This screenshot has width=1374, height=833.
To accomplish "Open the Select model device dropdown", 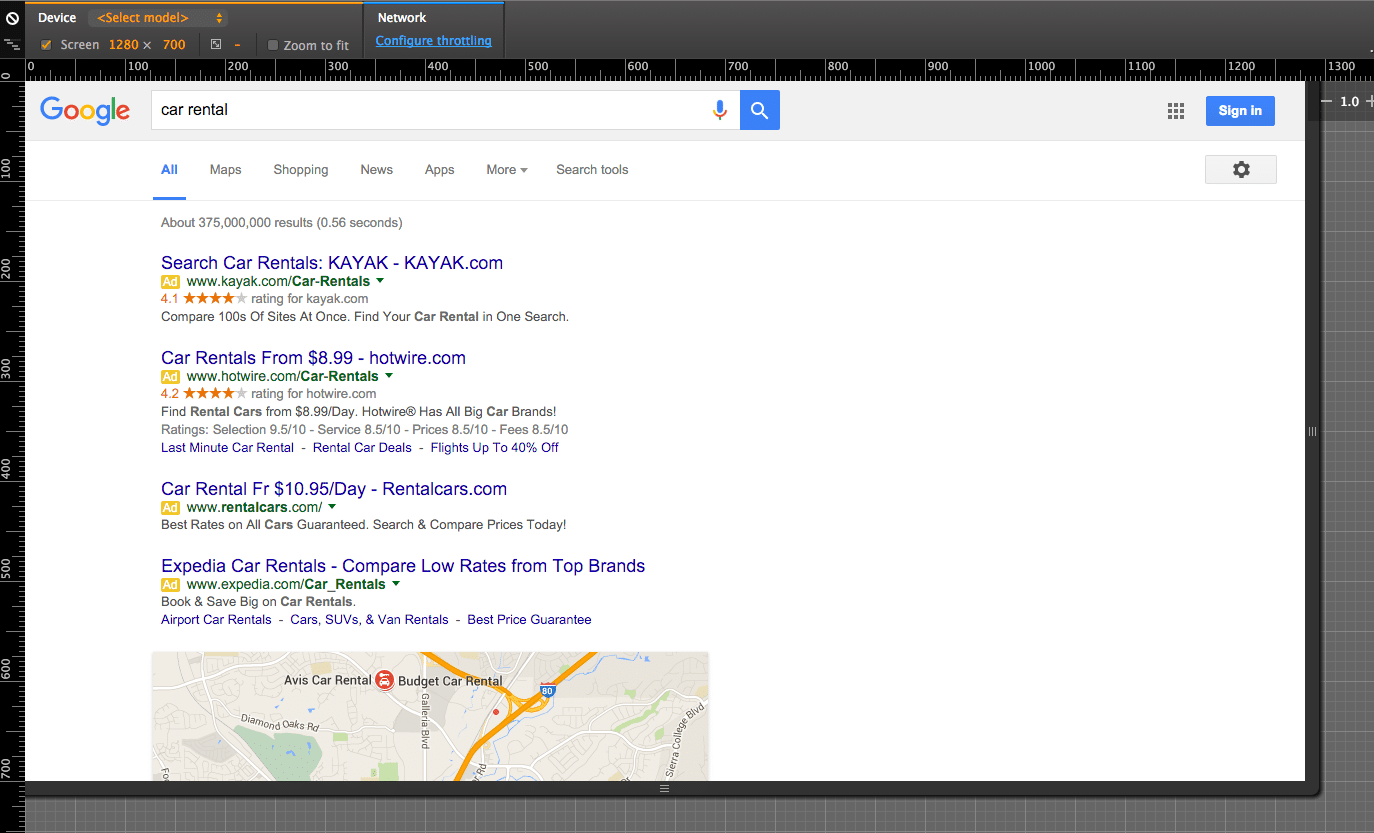I will (157, 18).
